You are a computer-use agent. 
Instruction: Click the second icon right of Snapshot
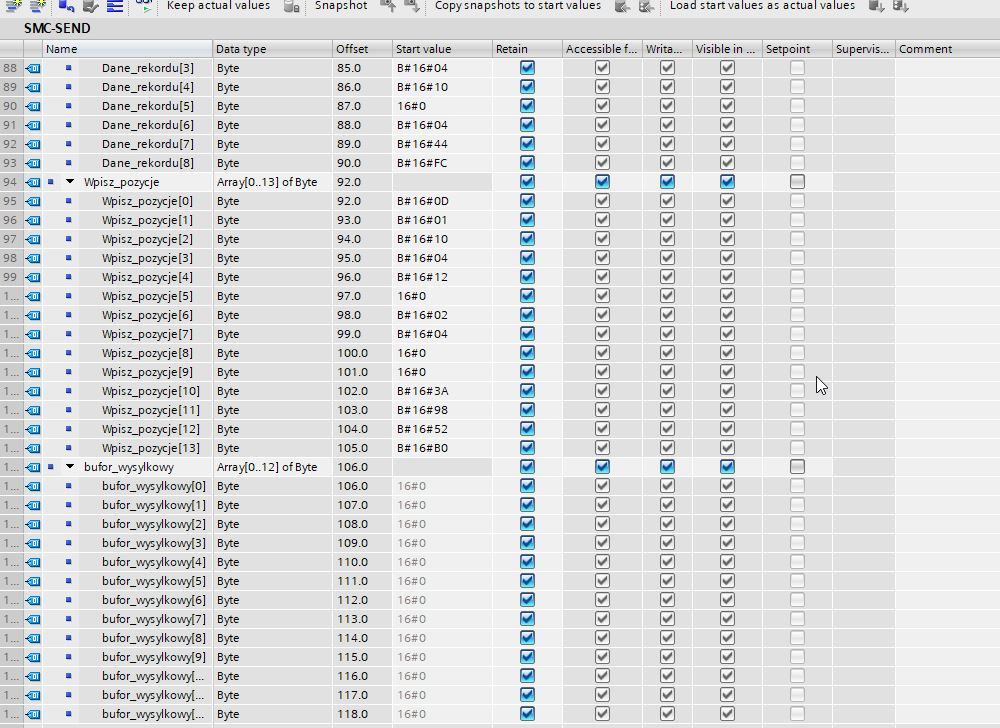point(412,6)
